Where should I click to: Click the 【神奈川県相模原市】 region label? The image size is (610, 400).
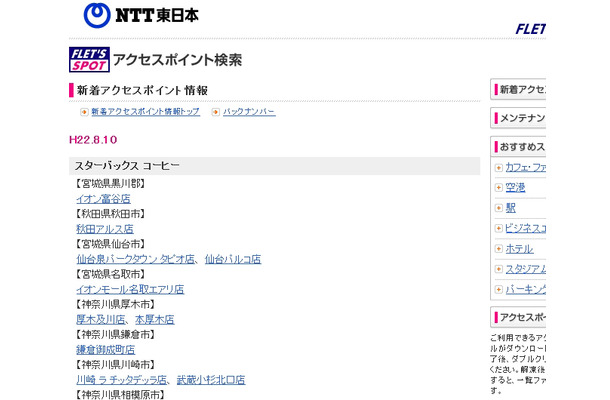click(120, 395)
